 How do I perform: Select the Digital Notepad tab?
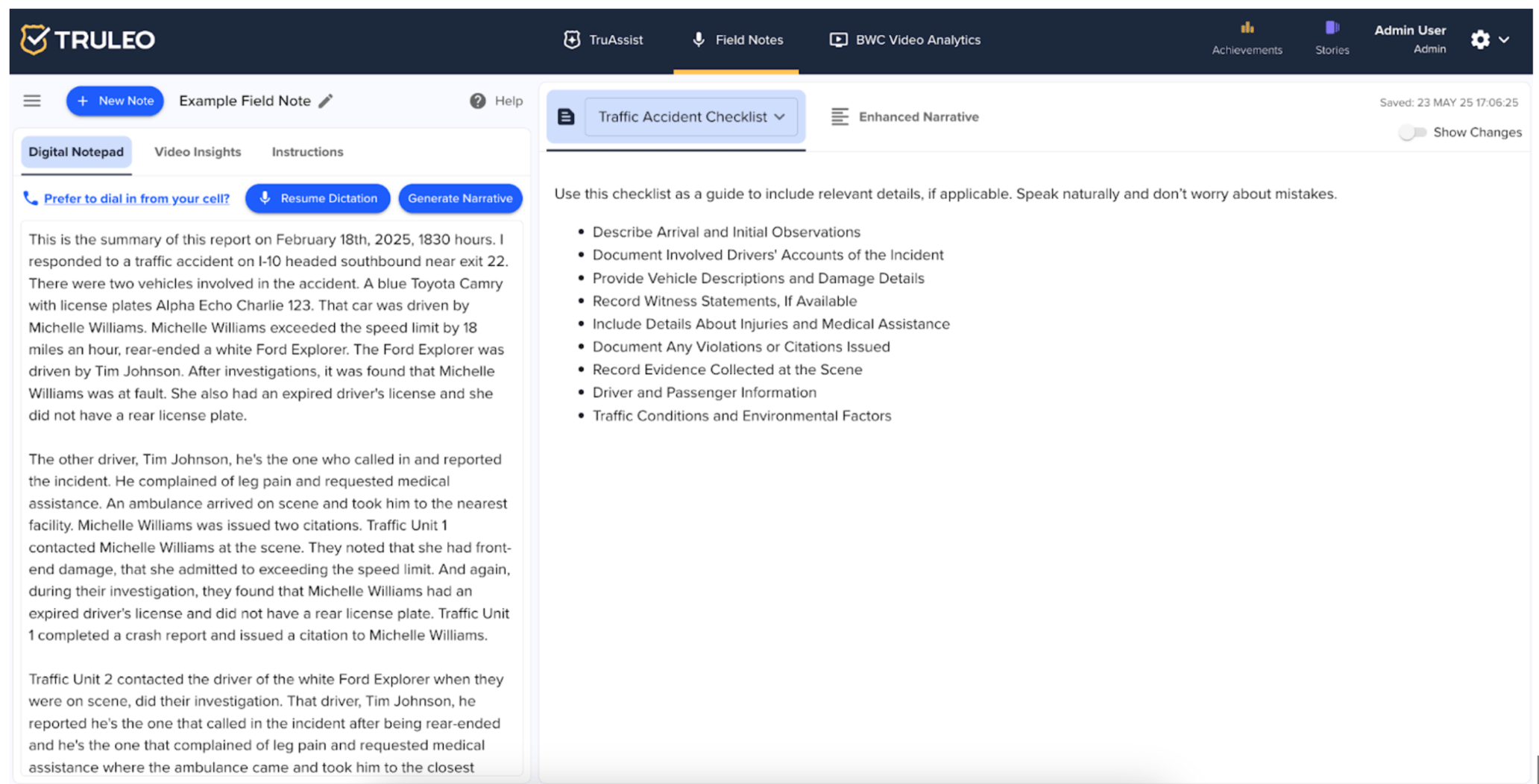click(75, 152)
